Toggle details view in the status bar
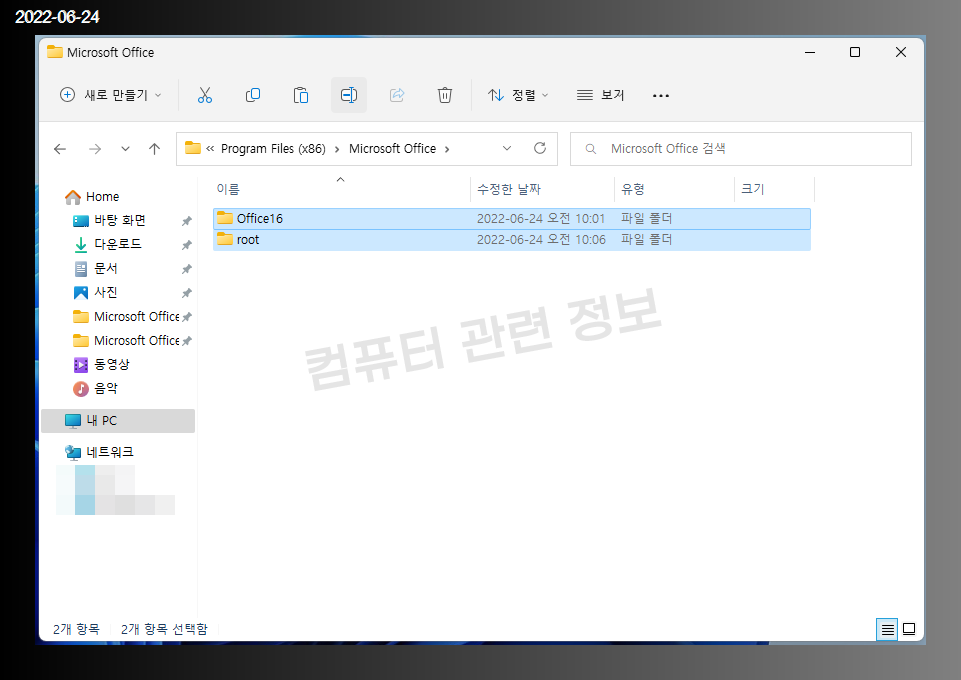 (x=887, y=629)
